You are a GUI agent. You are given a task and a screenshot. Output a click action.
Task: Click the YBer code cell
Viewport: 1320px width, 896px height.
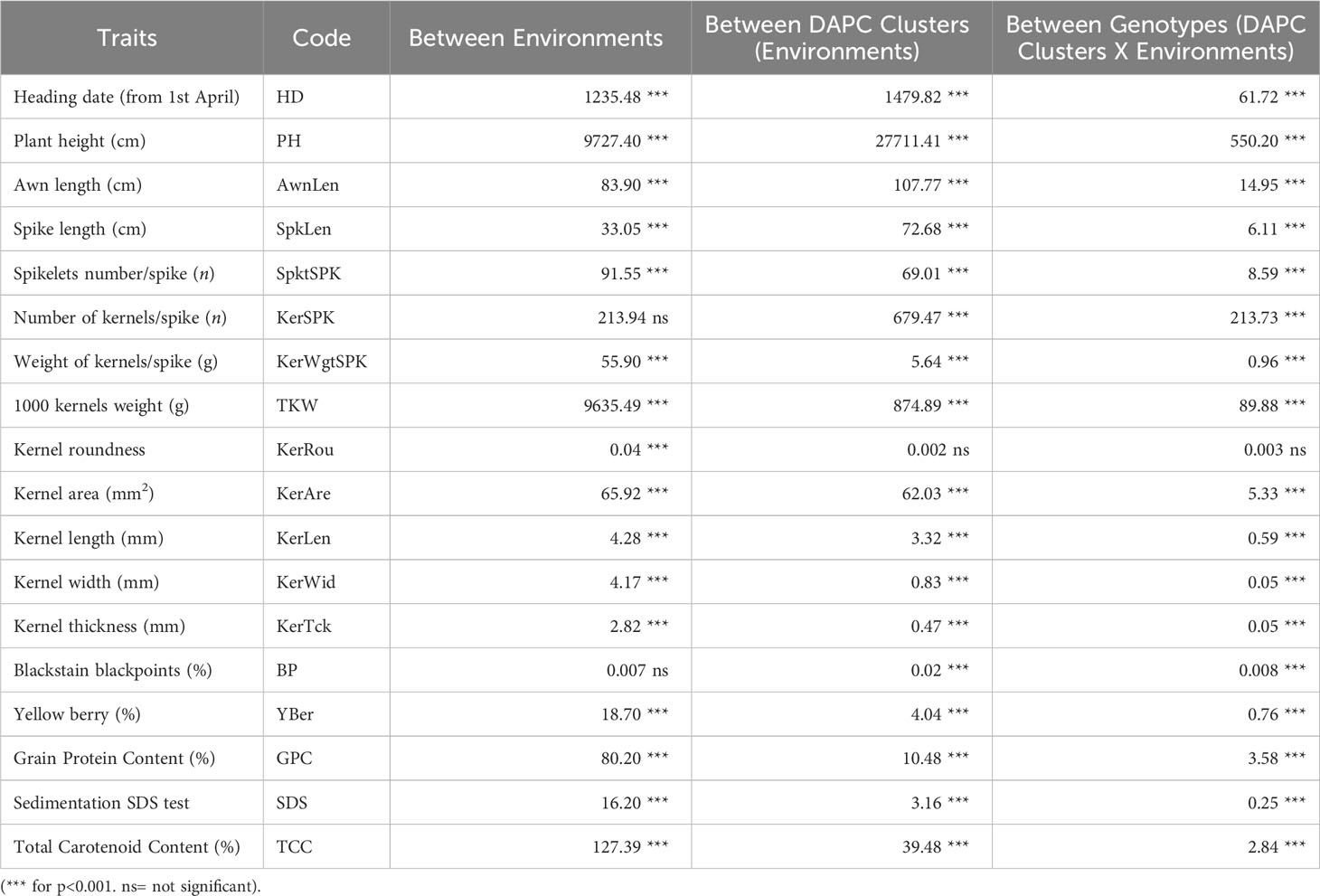click(x=295, y=715)
